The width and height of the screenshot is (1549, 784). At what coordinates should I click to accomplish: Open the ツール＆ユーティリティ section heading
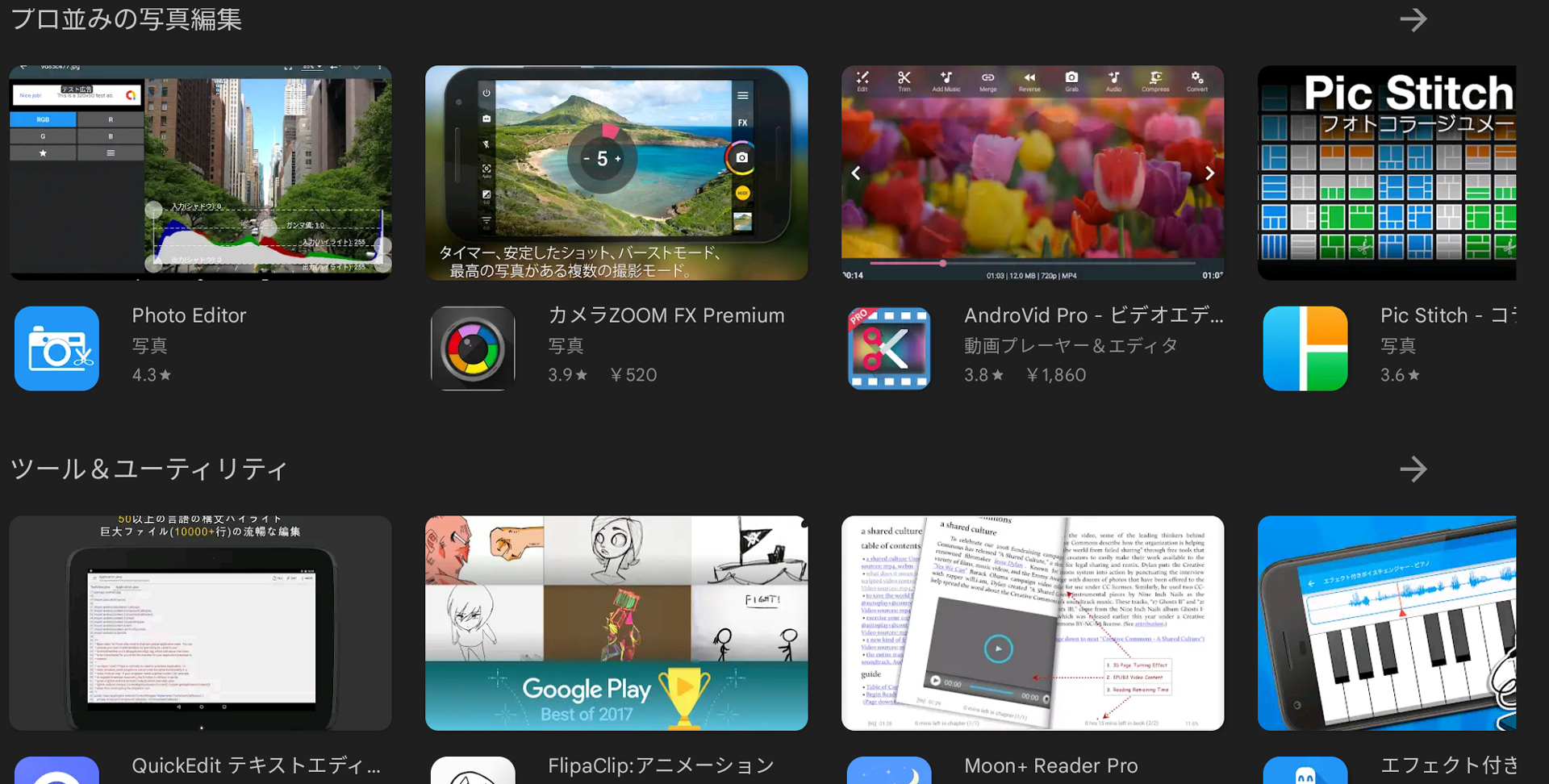[x=149, y=469]
